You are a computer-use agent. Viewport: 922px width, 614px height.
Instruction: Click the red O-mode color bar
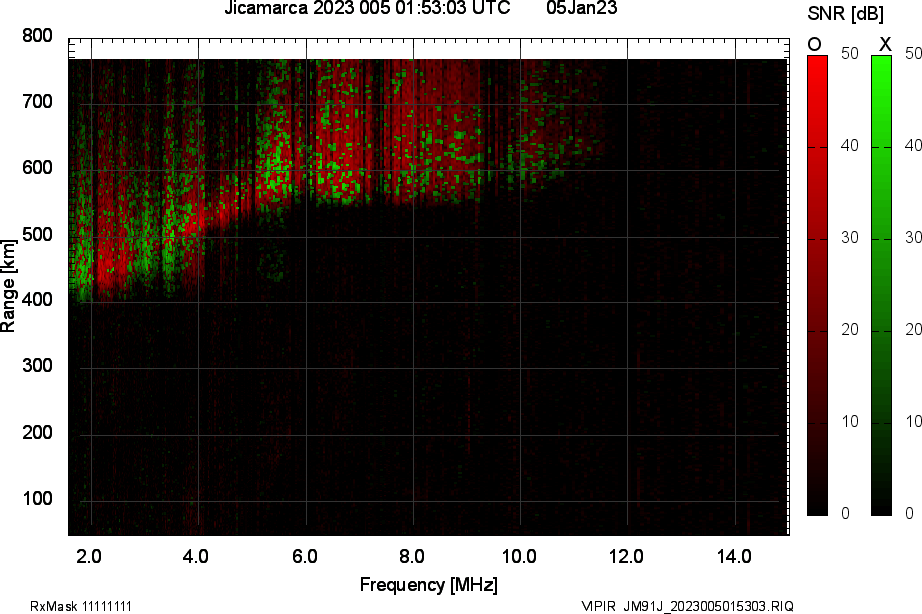pyautogui.click(x=817, y=285)
